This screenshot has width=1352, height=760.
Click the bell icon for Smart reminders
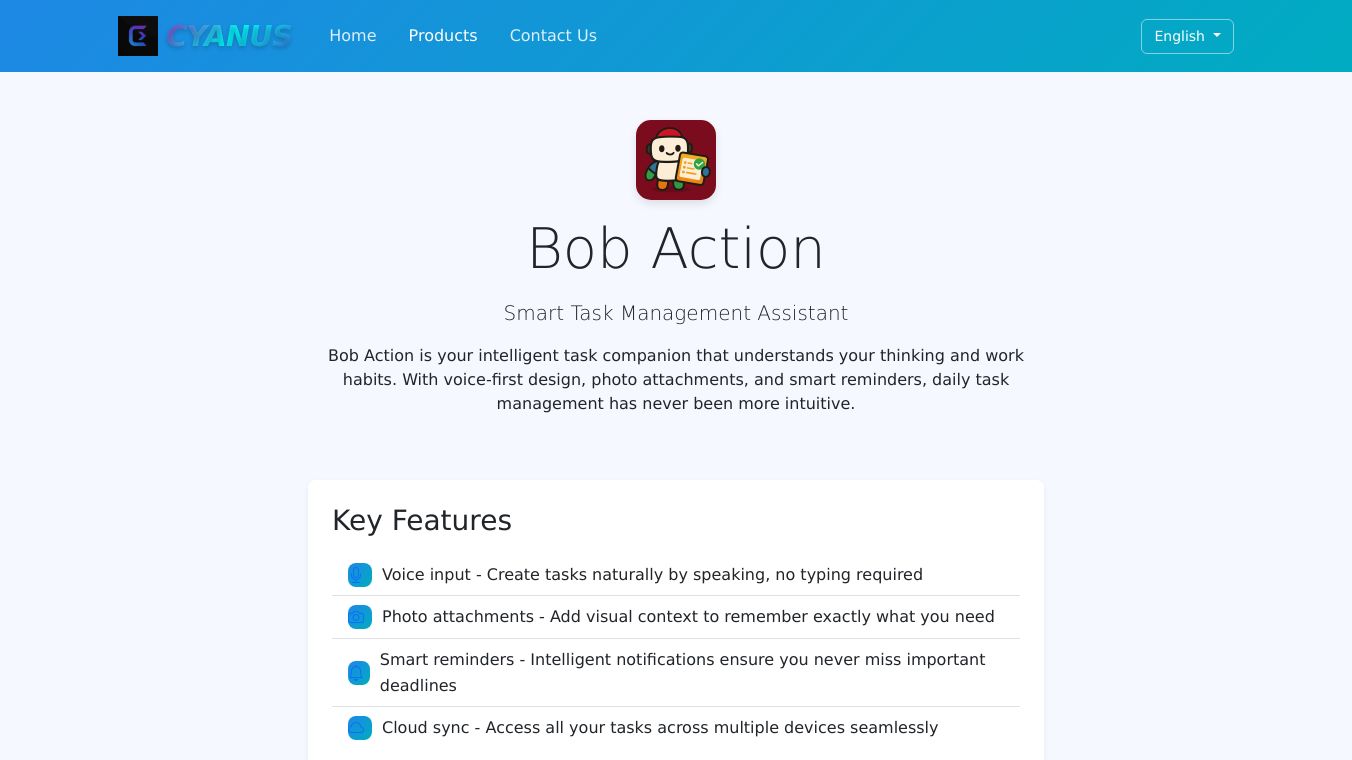click(x=359, y=673)
